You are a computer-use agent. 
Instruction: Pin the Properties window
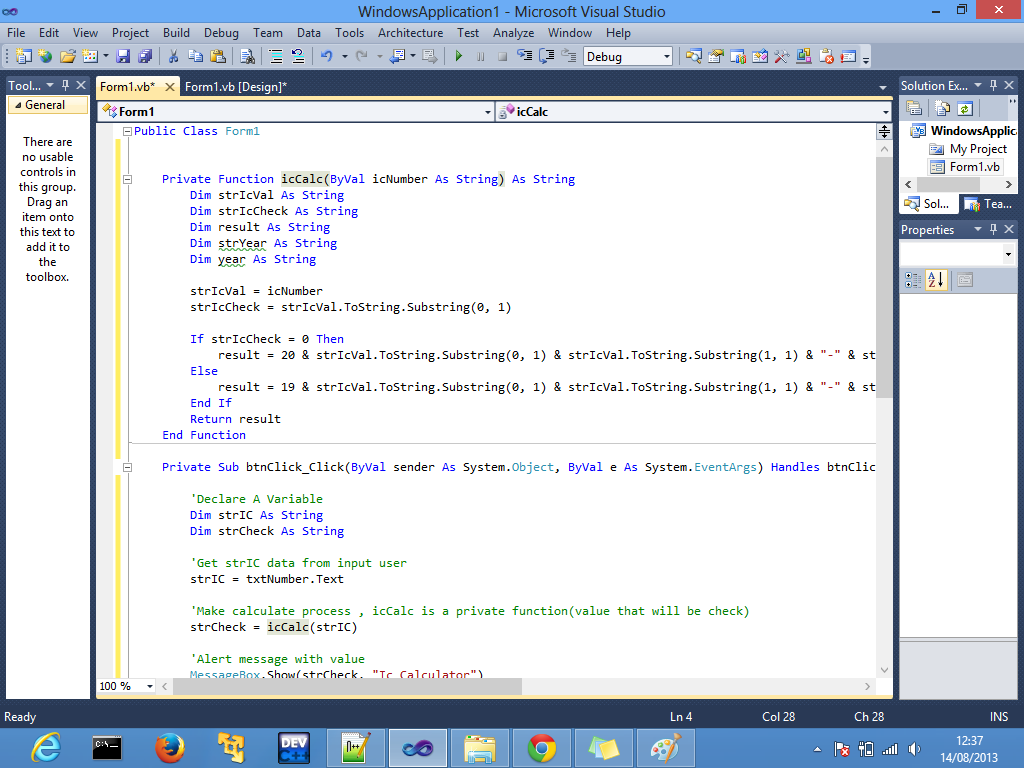point(994,229)
